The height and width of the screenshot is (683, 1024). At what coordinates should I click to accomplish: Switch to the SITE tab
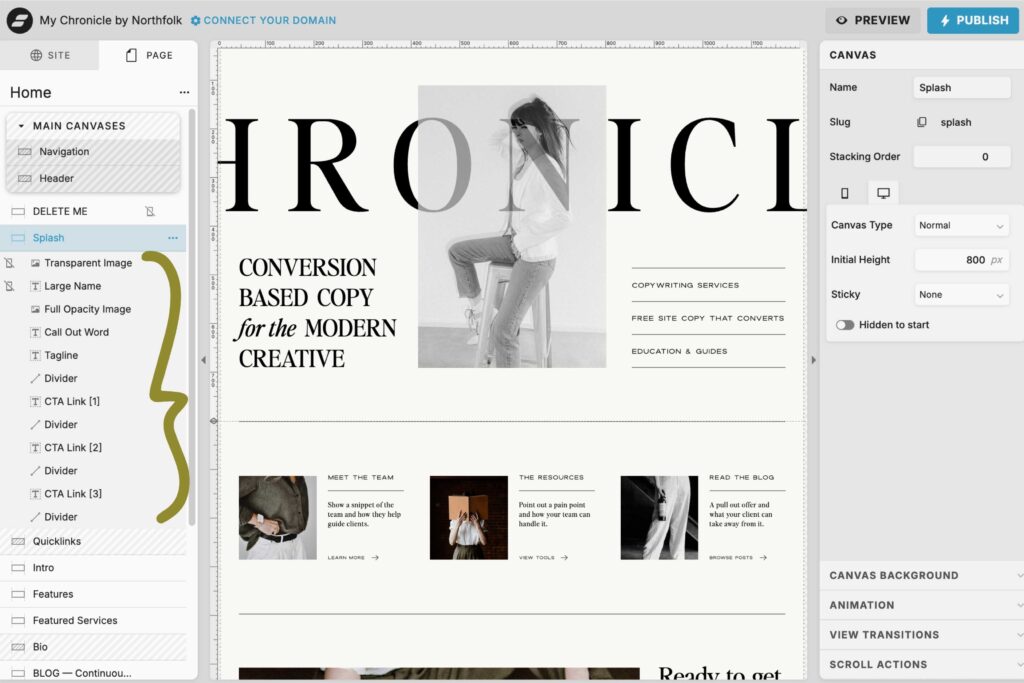tap(49, 55)
